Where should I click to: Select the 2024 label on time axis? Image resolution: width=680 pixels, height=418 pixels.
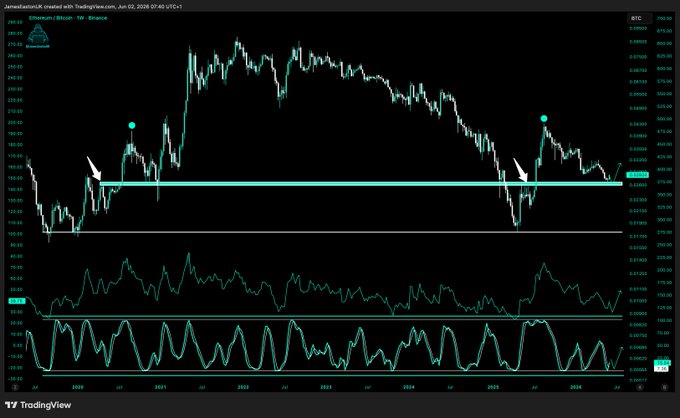tap(409, 387)
